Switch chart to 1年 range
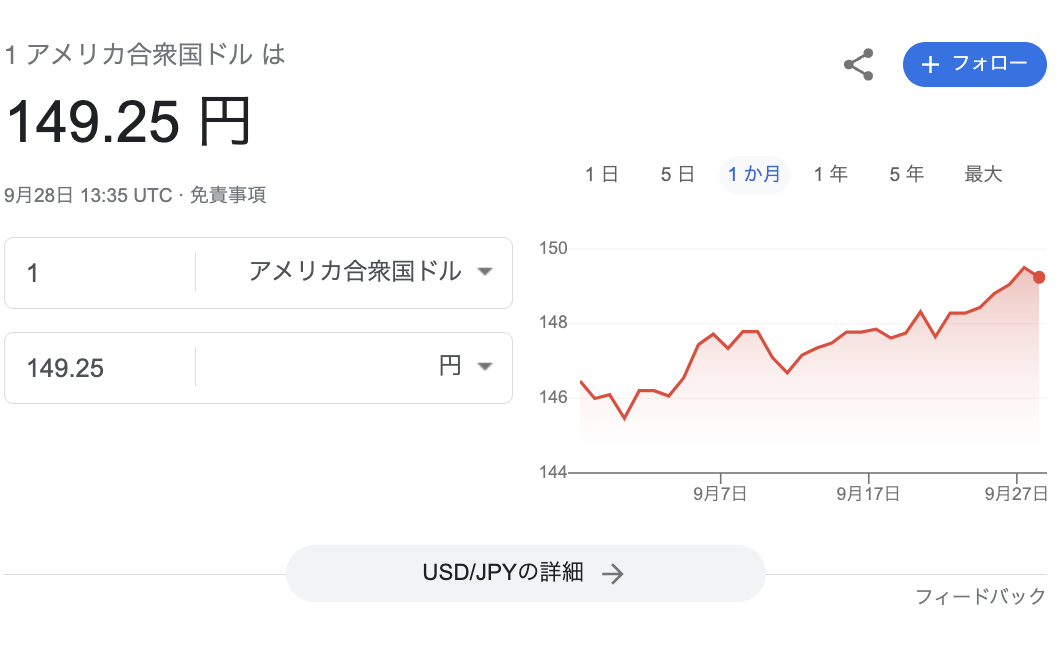 click(831, 174)
